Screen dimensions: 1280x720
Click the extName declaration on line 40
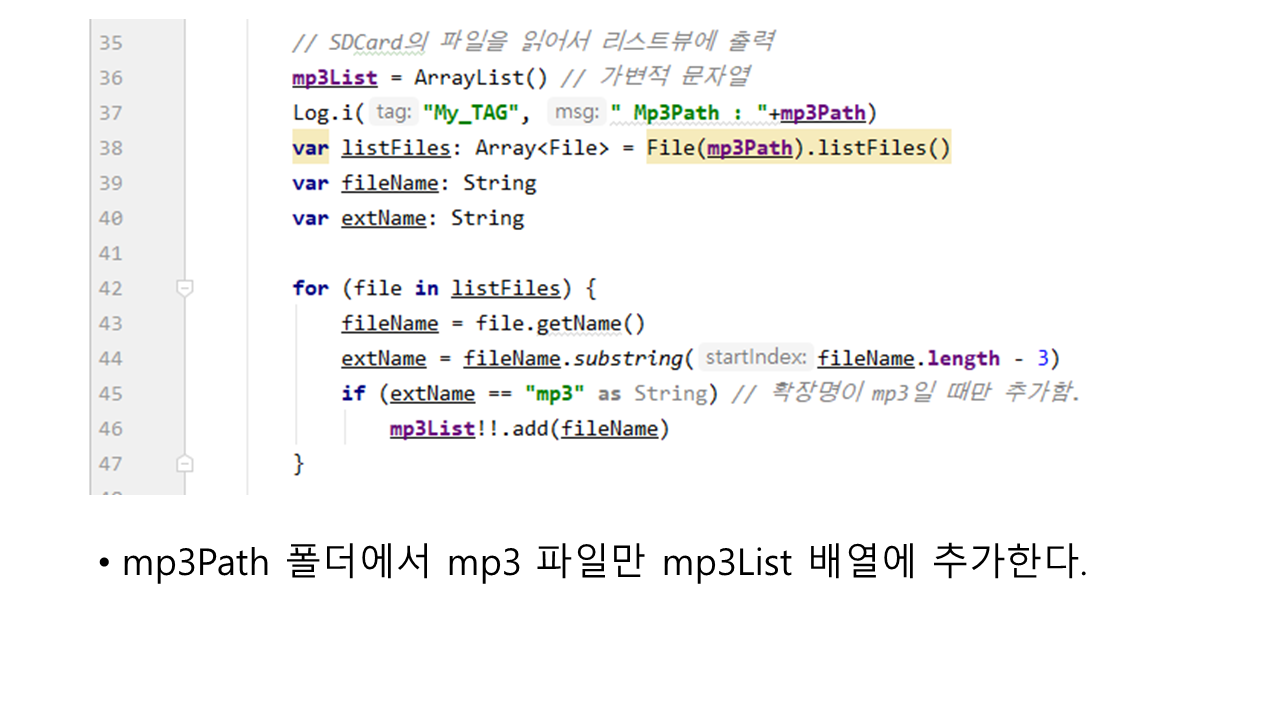[382, 218]
